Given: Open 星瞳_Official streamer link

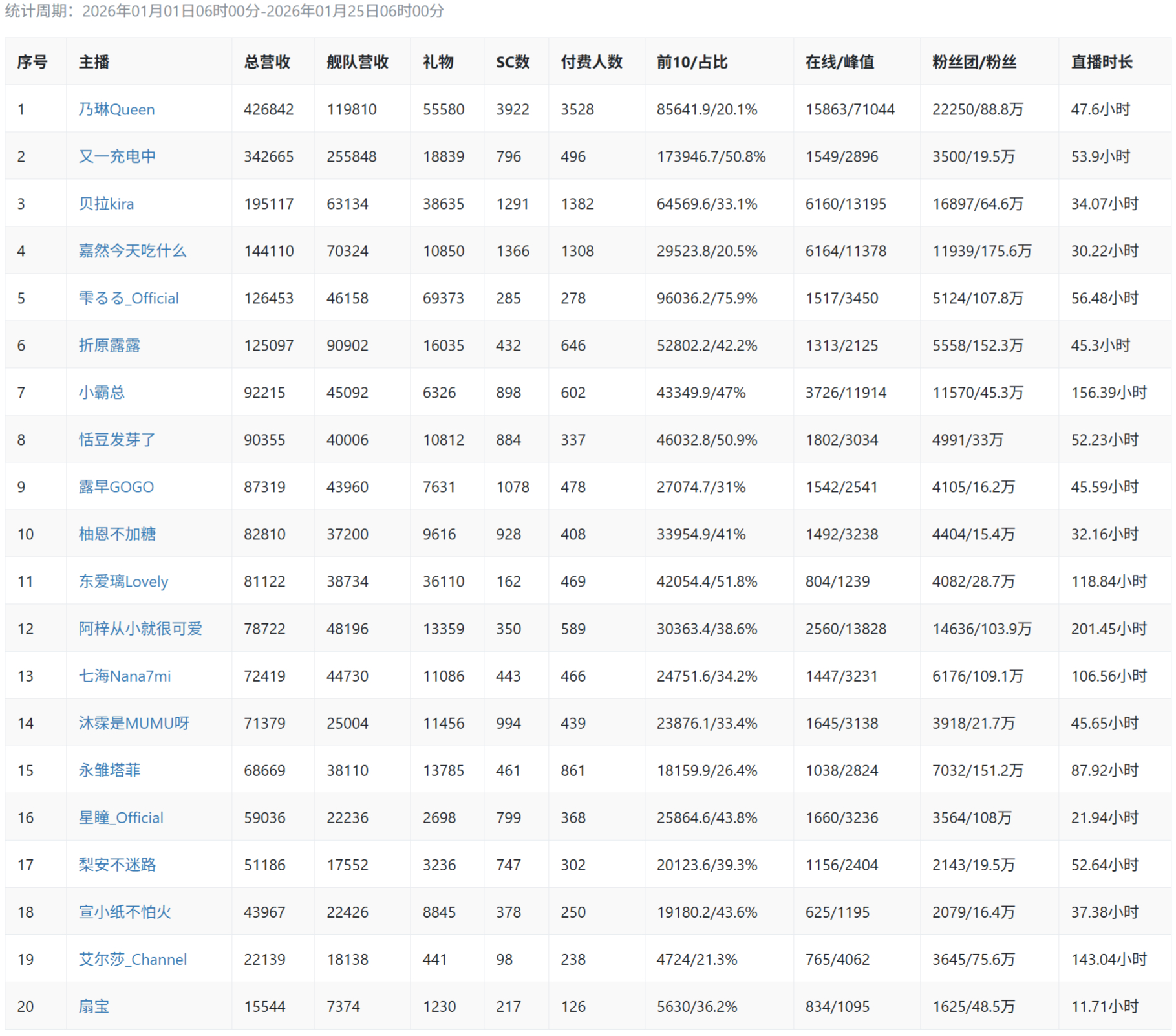Looking at the screenshot, I should point(121,817).
